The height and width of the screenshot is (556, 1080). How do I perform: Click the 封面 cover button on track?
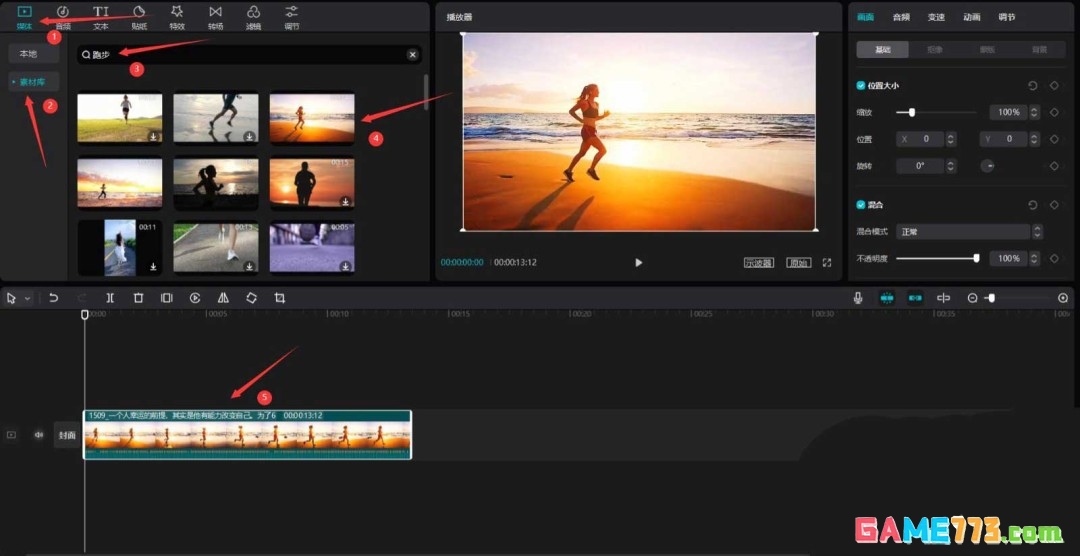(x=67, y=435)
